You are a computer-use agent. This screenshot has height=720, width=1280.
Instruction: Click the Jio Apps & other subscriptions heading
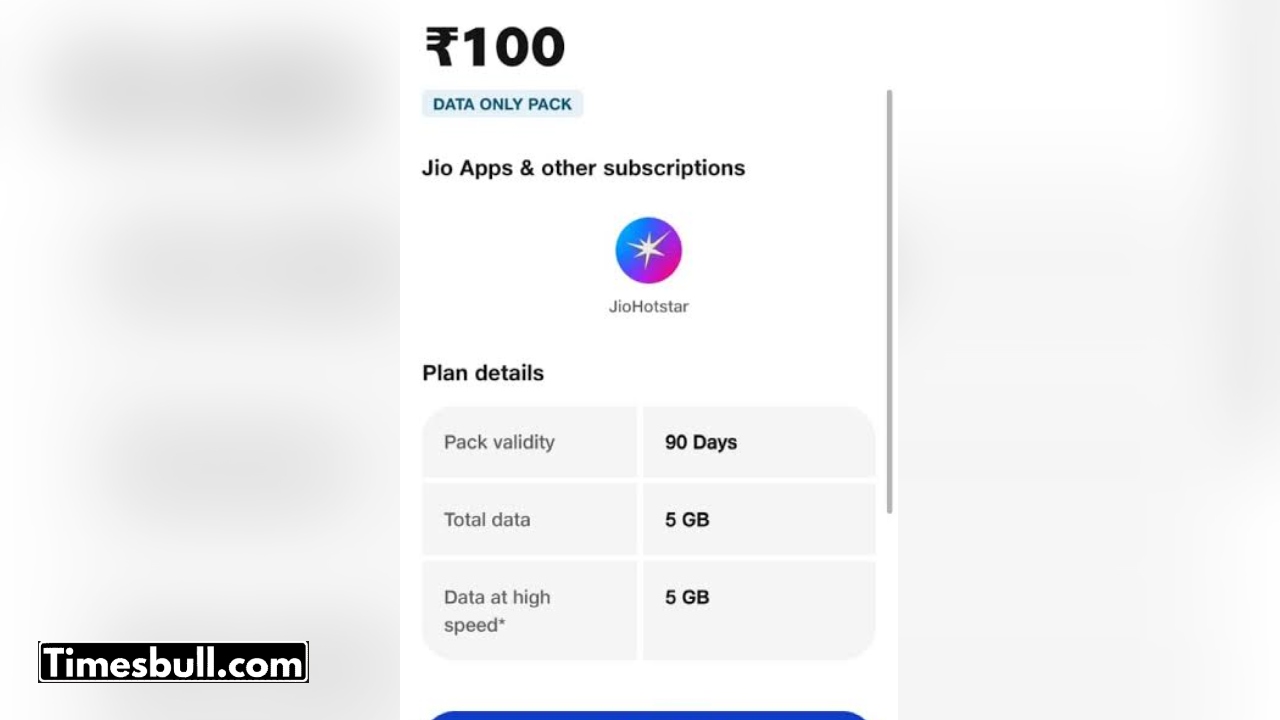click(583, 168)
